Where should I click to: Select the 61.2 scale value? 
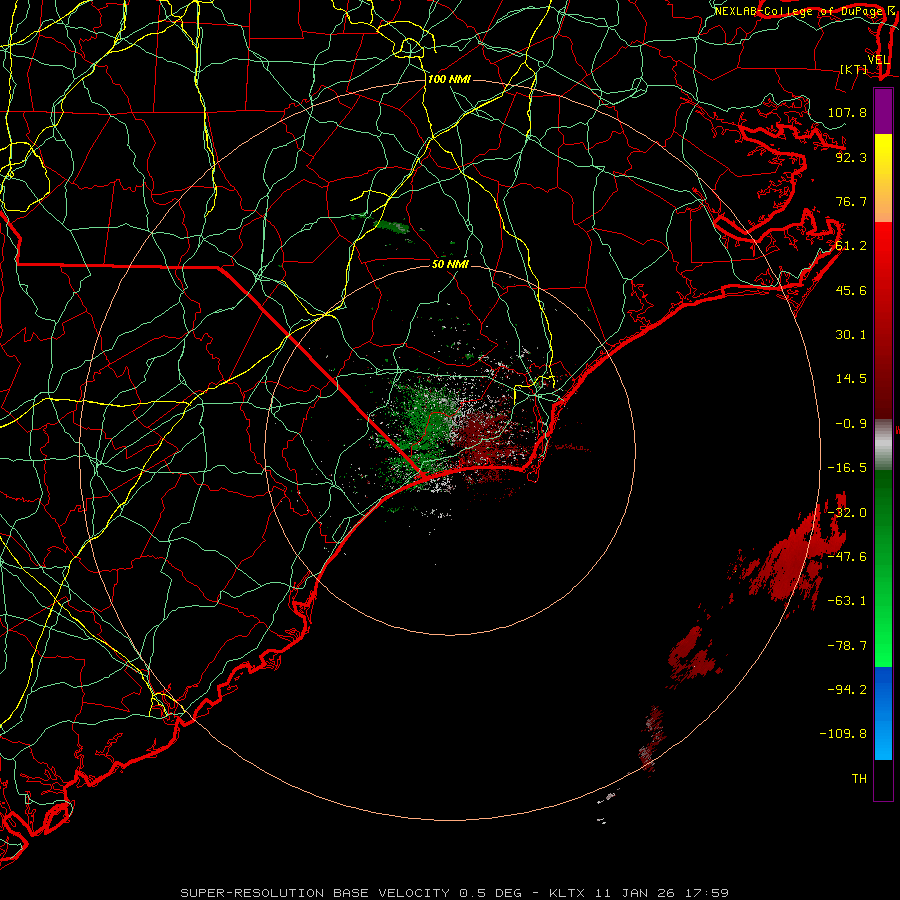point(851,246)
